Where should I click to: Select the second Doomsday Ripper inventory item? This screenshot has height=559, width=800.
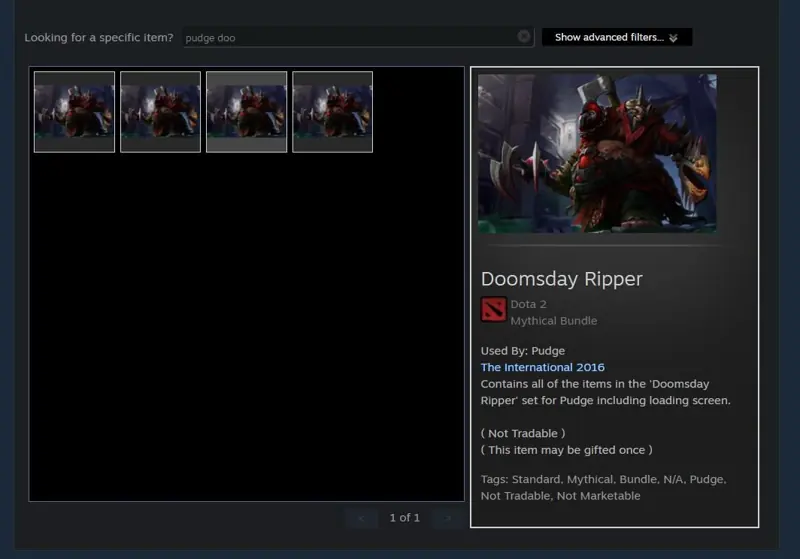pos(160,112)
